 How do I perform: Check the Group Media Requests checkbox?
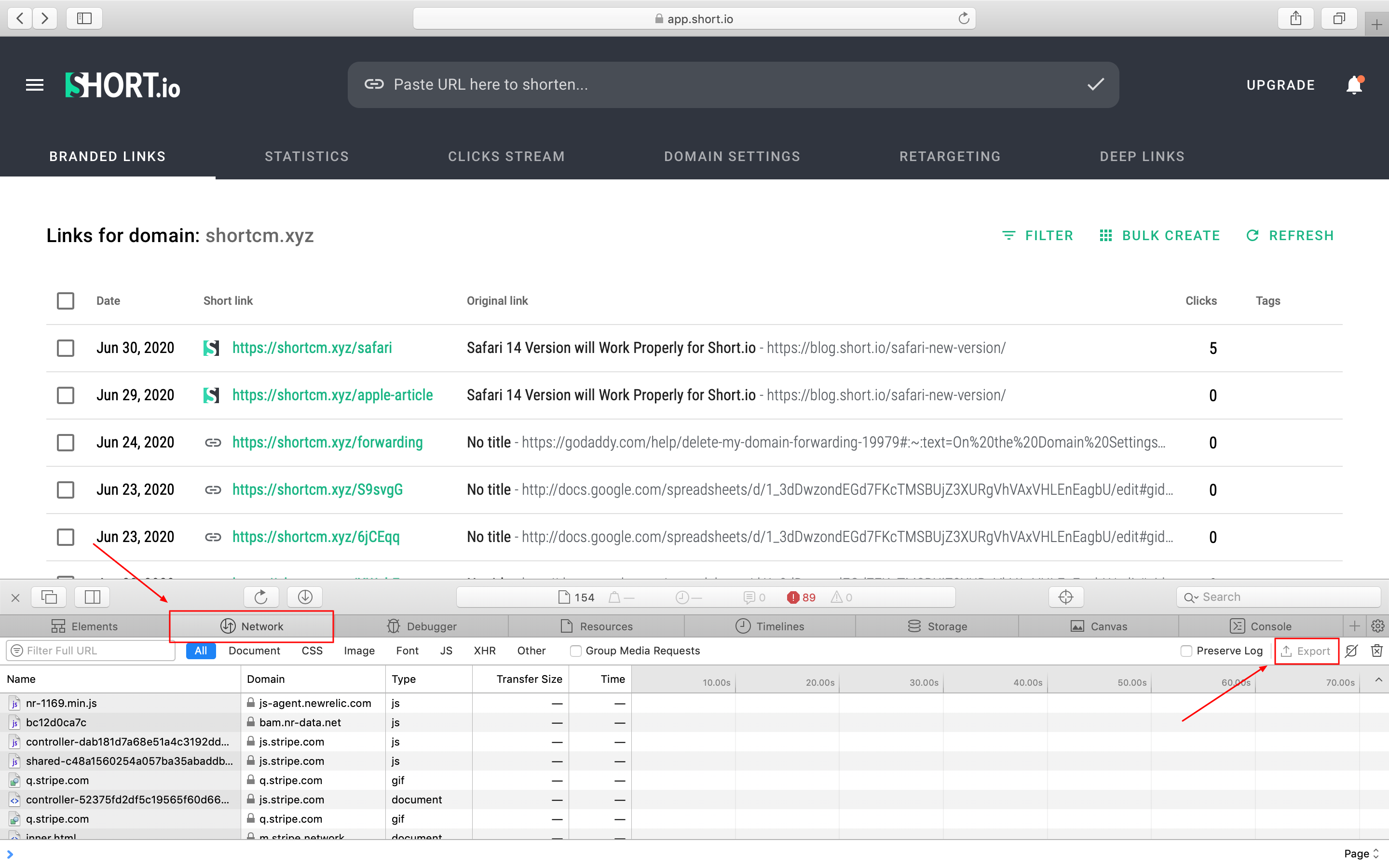pyautogui.click(x=576, y=651)
